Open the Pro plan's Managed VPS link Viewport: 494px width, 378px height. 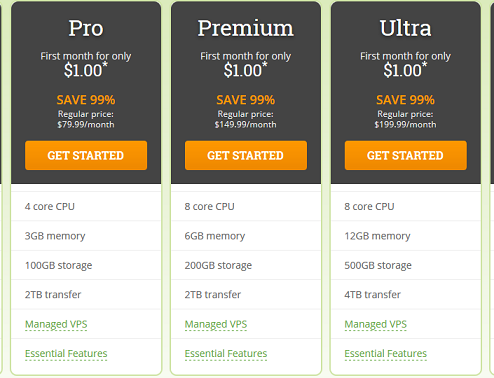pyautogui.click(x=56, y=324)
